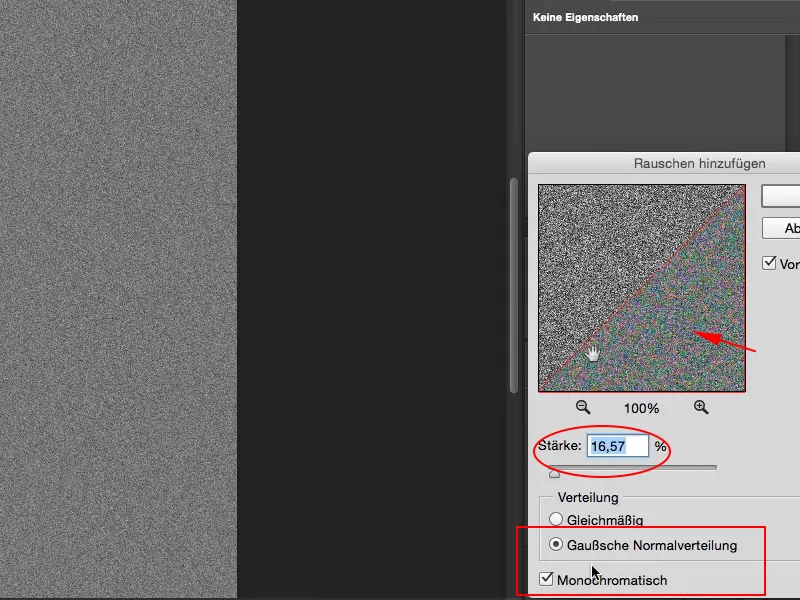The width and height of the screenshot is (800, 600).
Task: Click the OK button above Abbrechen
Action: 781,196
